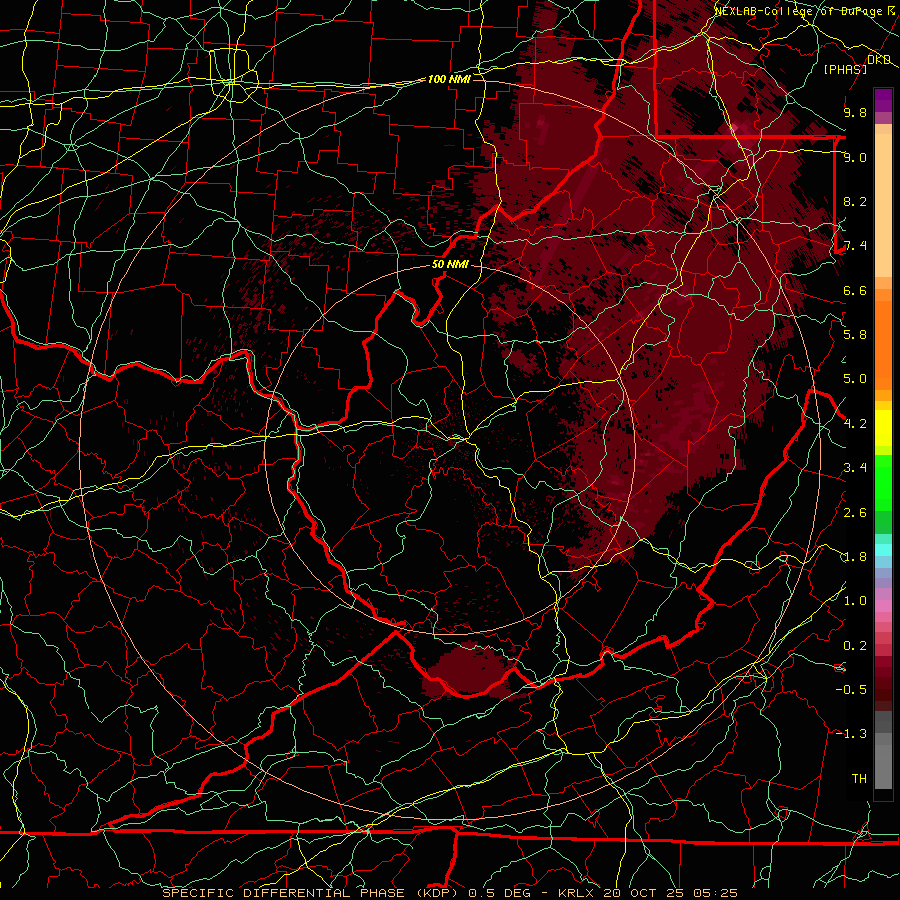Click the TH legend label

[x=859, y=779]
